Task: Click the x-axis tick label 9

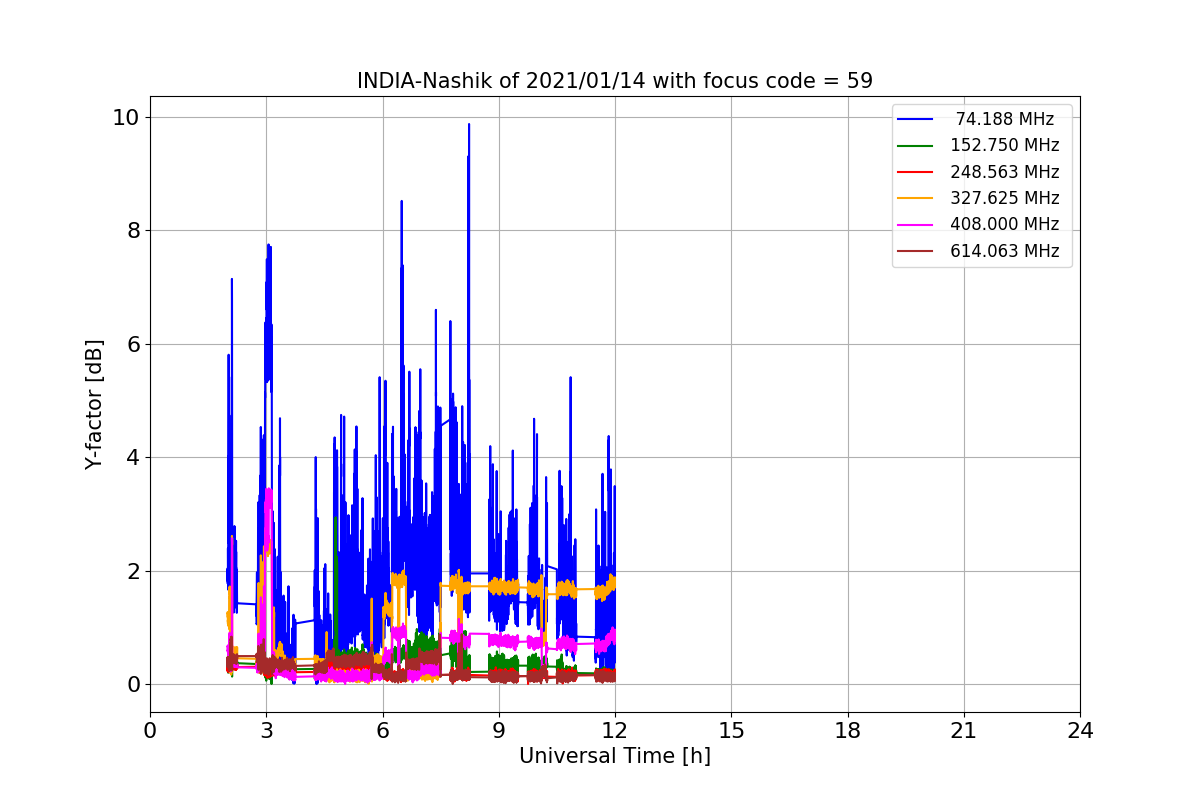Action: 499,731
